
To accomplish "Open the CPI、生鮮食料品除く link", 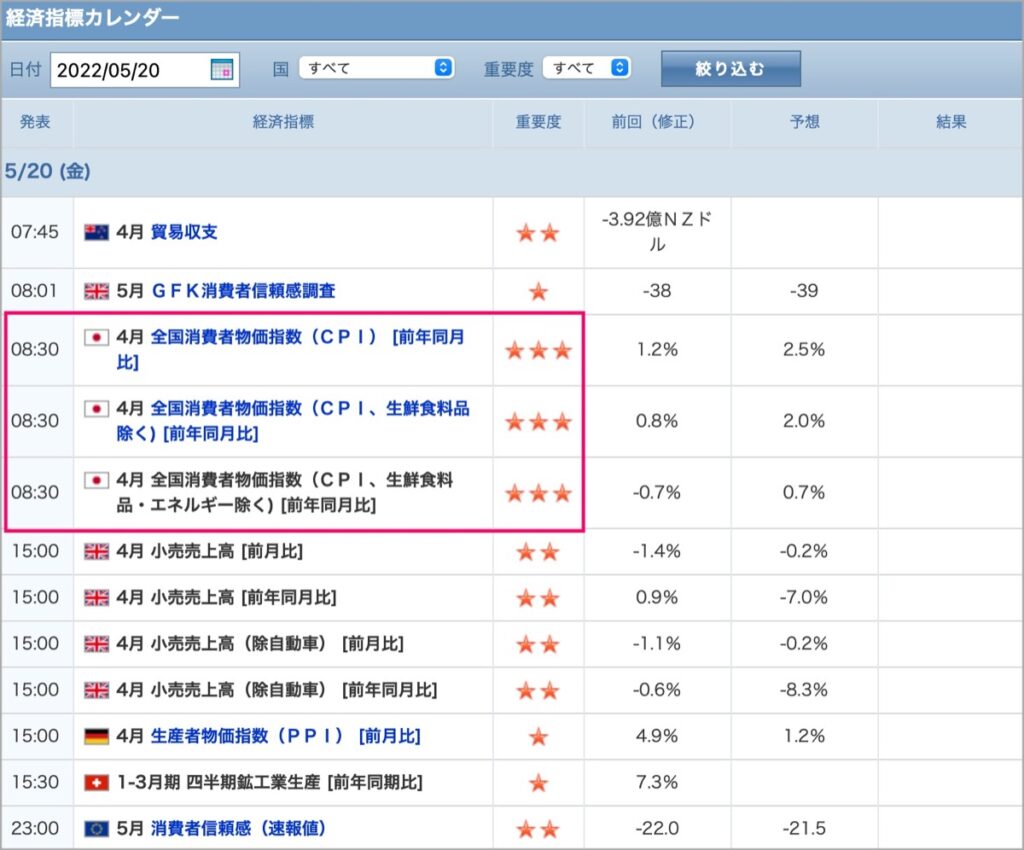I will pyautogui.click(x=293, y=420).
